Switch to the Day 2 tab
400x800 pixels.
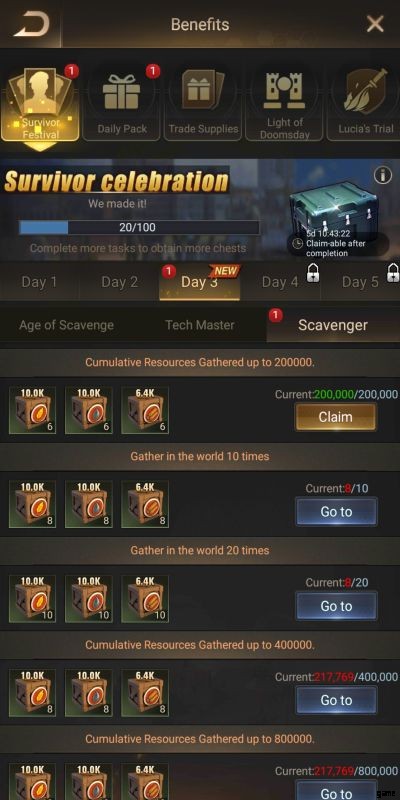(119, 282)
